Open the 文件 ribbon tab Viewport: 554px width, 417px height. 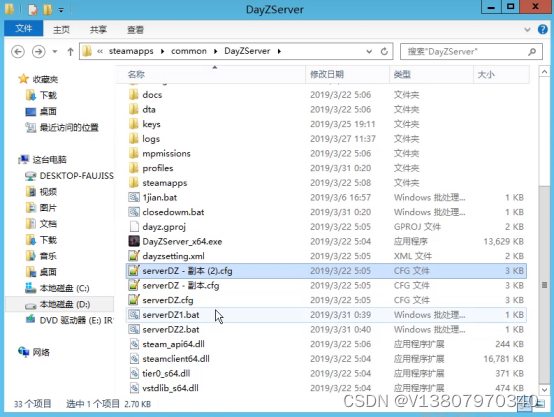(23, 28)
